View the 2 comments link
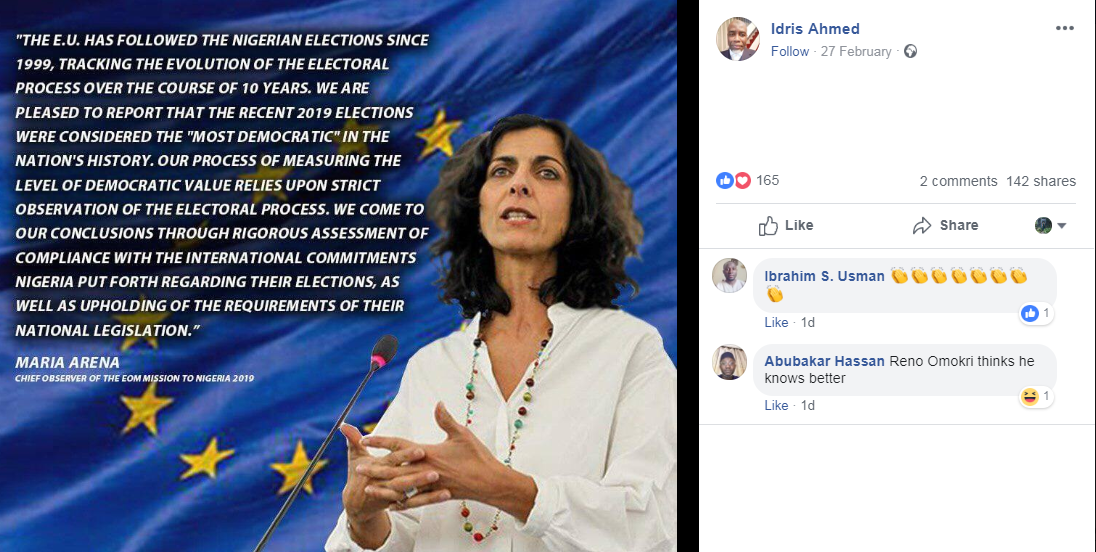This screenshot has width=1096, height=552. tap(958, 181)
